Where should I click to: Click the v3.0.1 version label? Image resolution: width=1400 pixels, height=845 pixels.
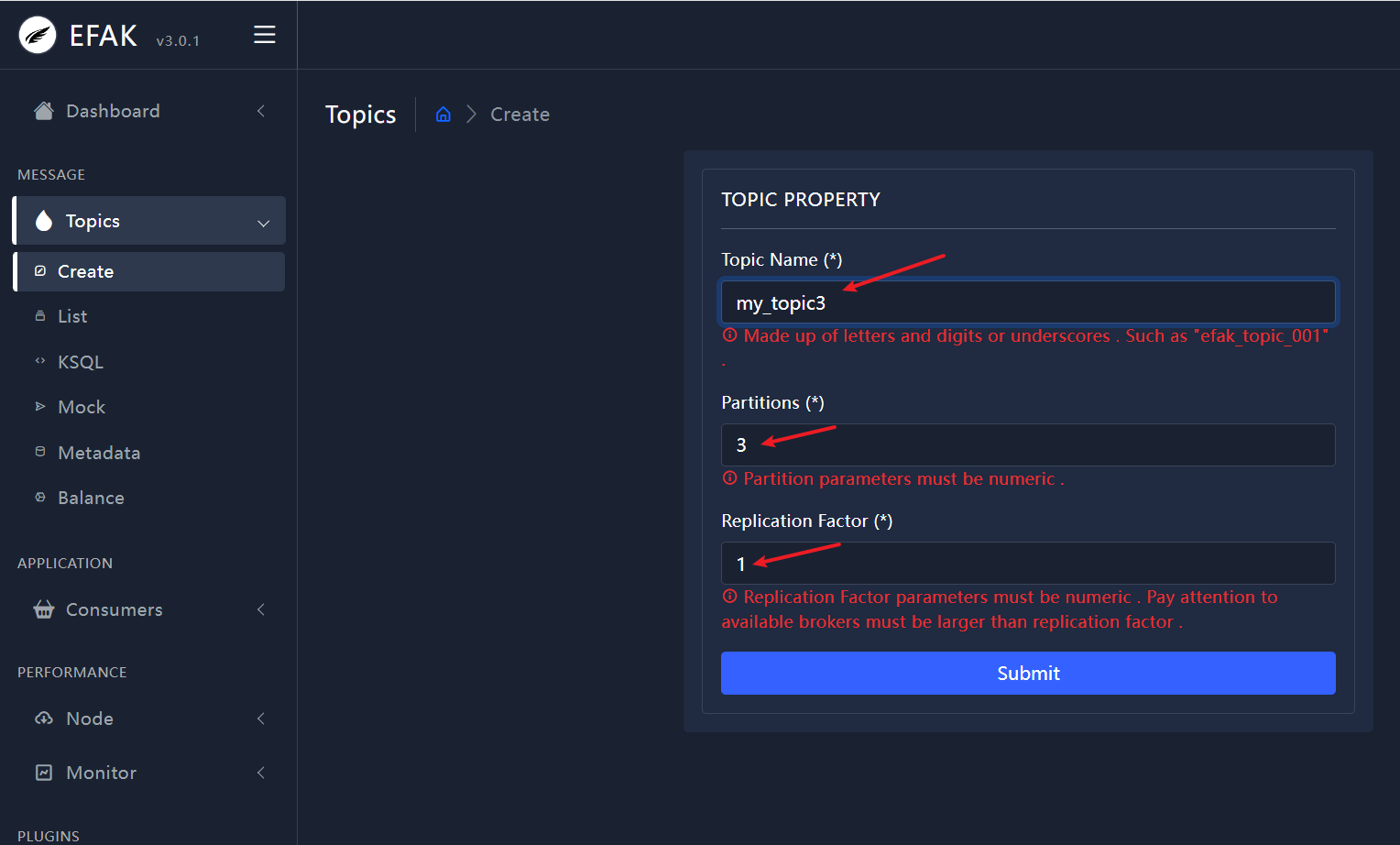(178, 41)
